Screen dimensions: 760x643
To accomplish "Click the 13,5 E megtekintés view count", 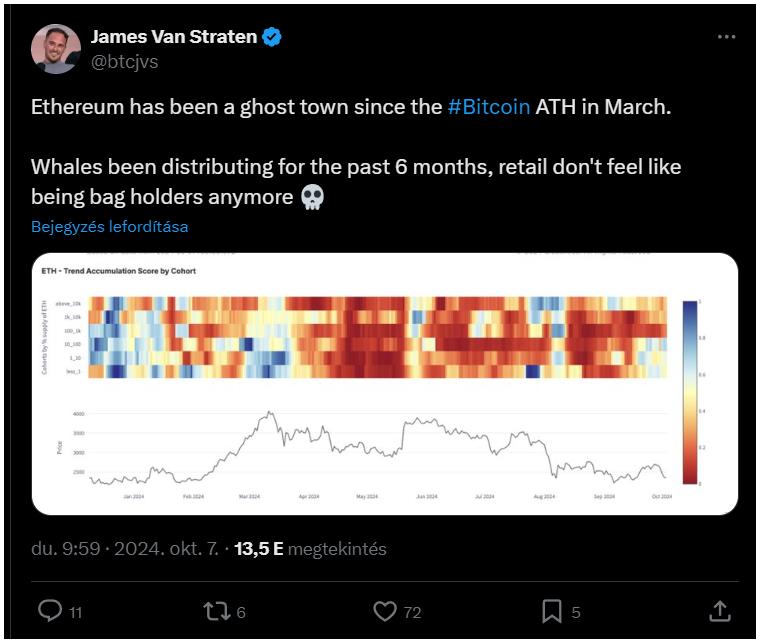I will point(310,549).
